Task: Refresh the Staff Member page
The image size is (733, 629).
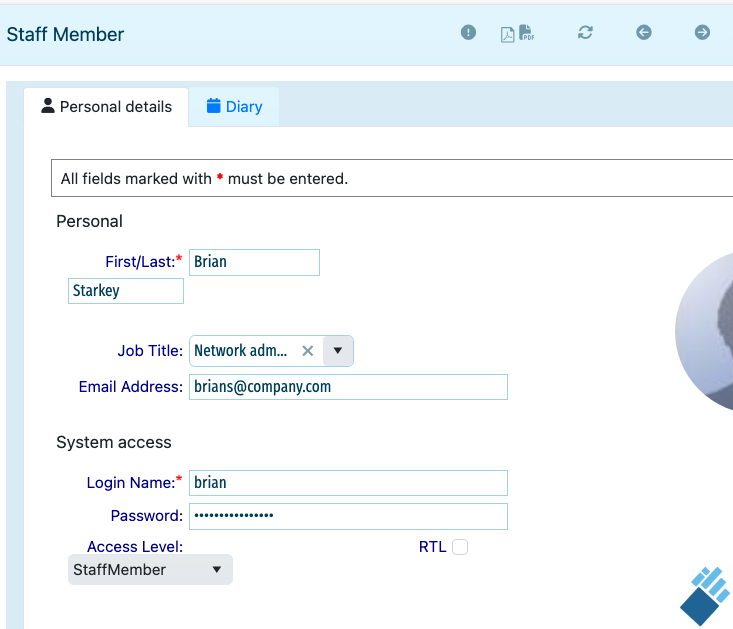Action: point(585,32)
